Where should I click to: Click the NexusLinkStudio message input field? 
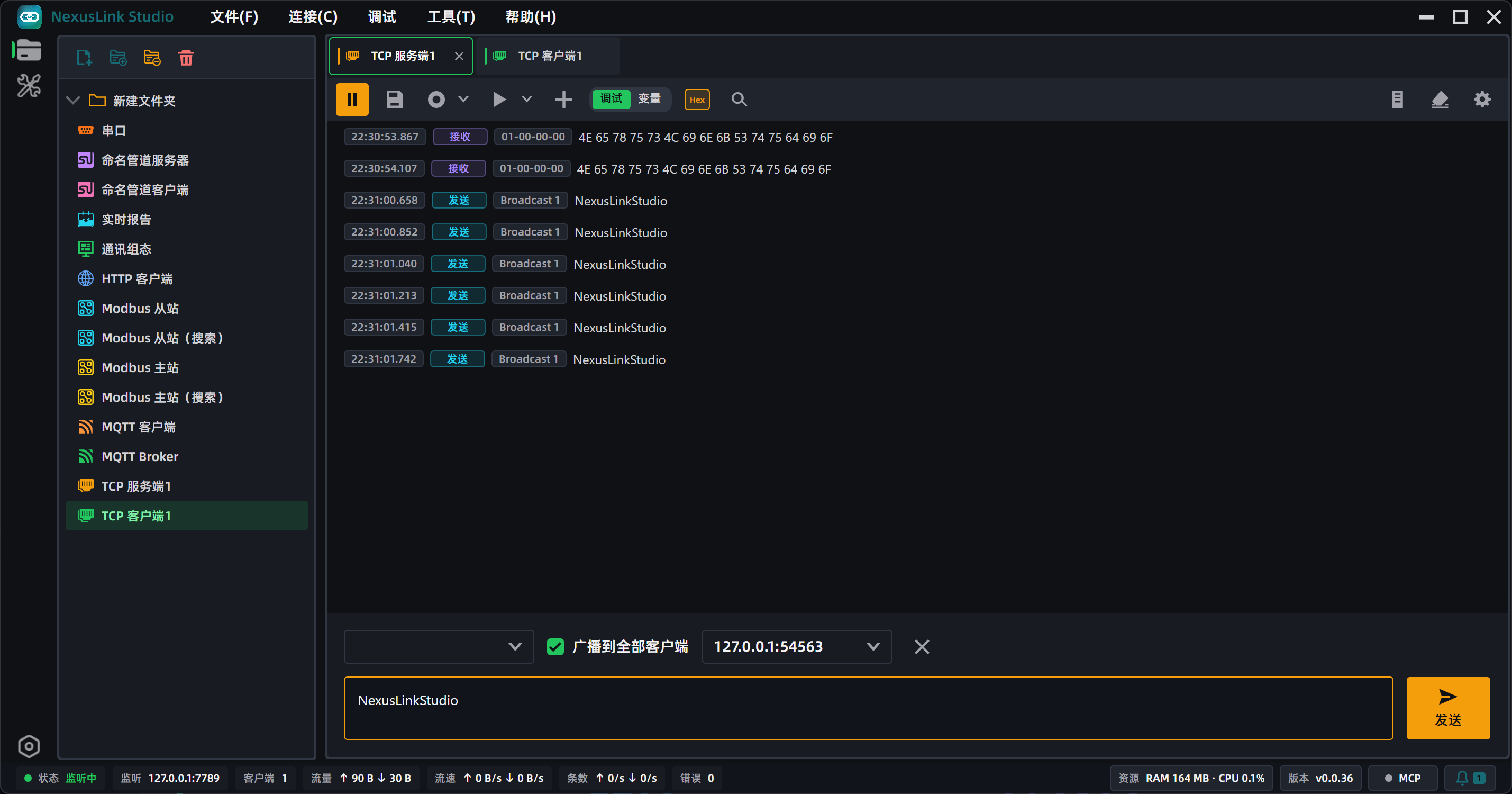(x=868, y=708)
